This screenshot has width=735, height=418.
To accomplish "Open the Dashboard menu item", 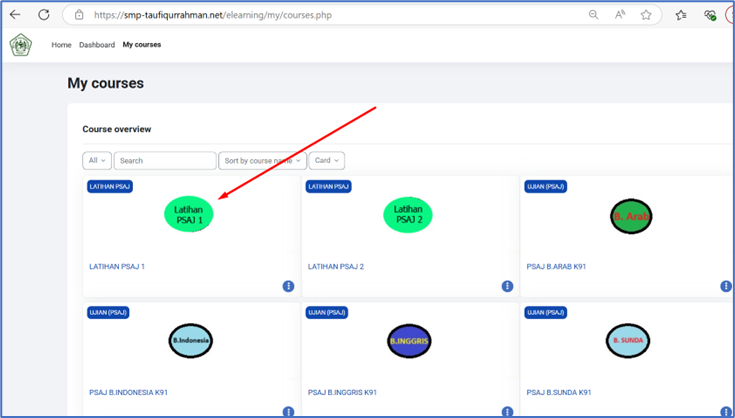I will (x=97, y=45).
